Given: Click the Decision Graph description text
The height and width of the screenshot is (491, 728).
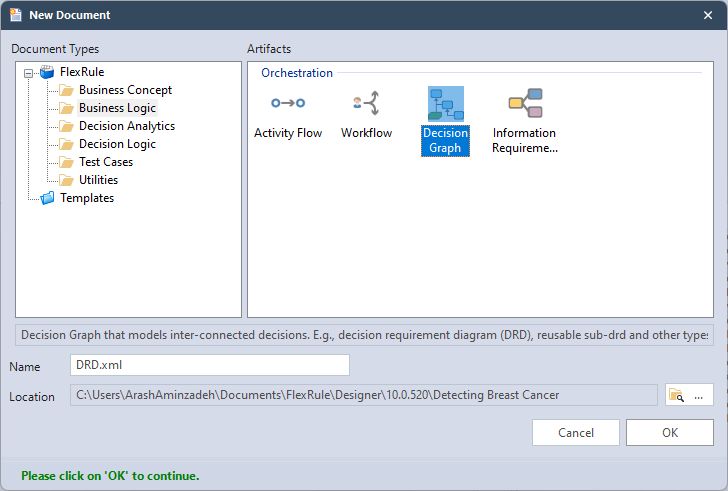Looking at the screenshot, I should pyautogui.click(x=364, y=335).
